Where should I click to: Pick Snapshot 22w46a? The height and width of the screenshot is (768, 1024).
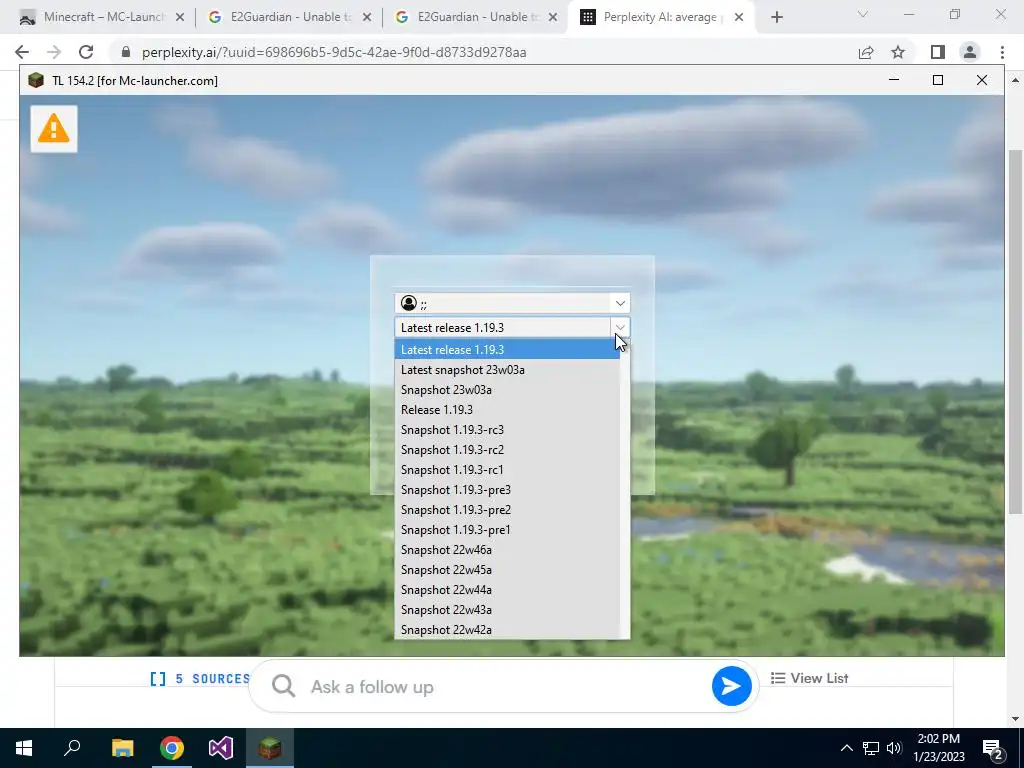click(507, 550)
